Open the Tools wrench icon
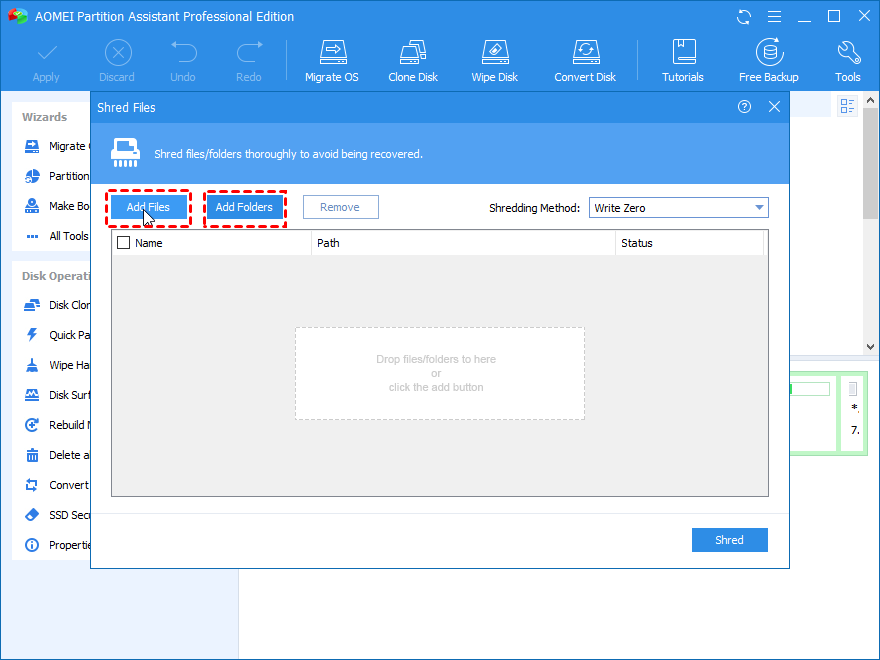Viewport: 880px width, 660px height. coord(849,52)
